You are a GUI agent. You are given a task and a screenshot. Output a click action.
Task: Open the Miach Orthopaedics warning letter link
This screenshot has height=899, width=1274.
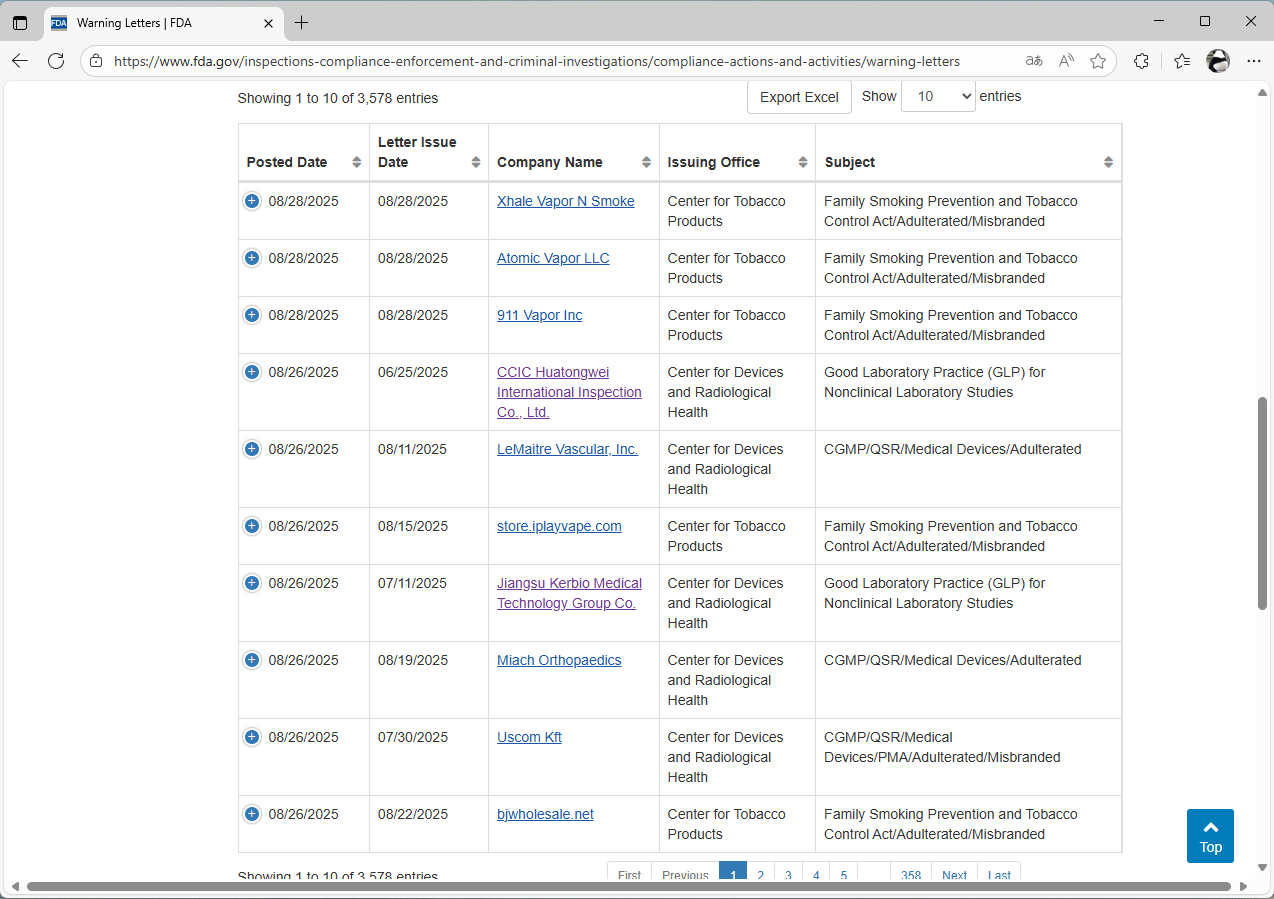(x=559, y=660)
